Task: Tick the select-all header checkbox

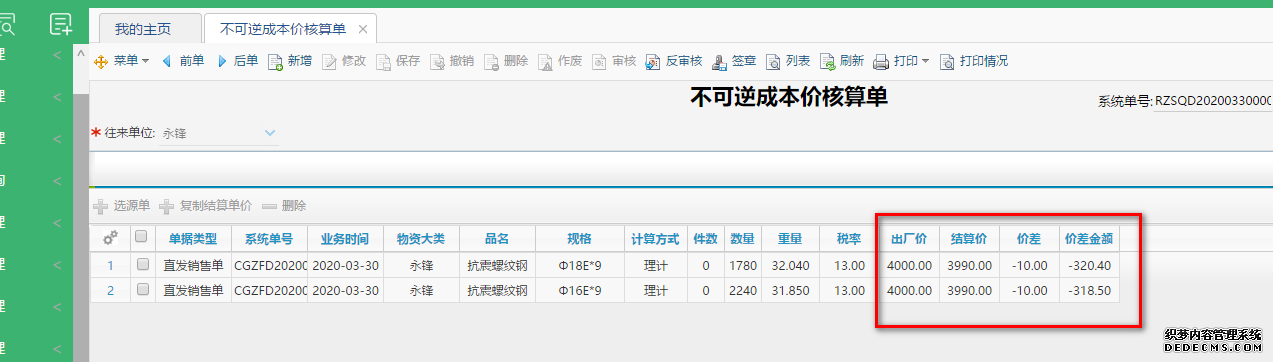Action: coord(142,238)
